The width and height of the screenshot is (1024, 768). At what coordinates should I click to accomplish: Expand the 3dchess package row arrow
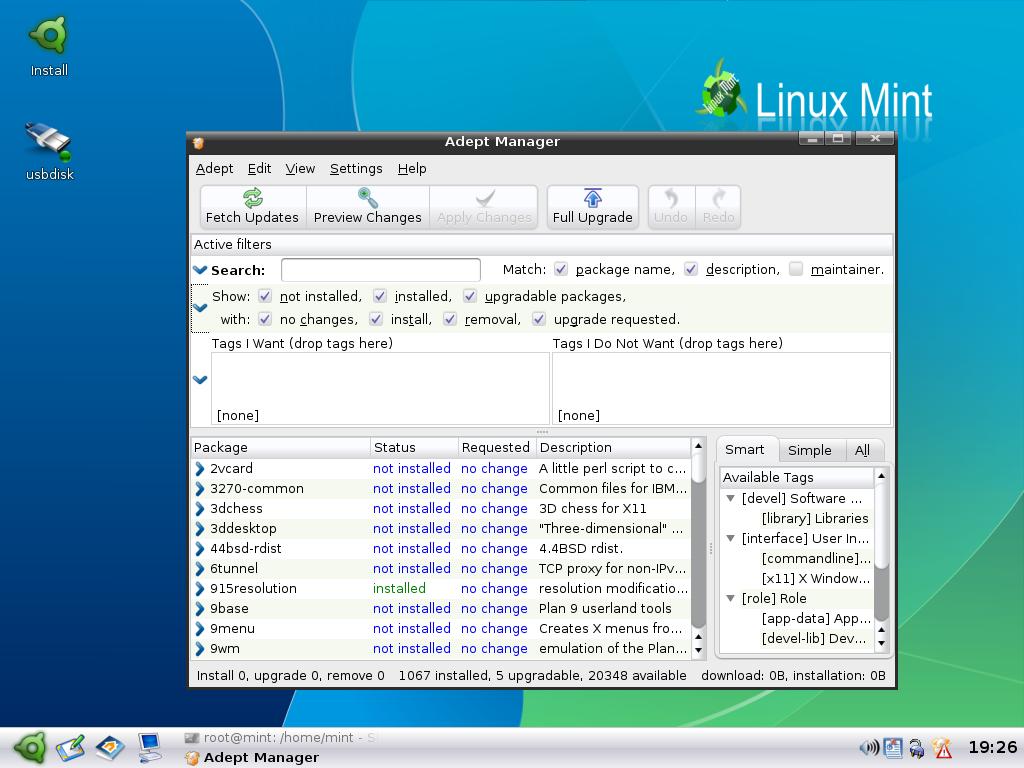click(x=200, y=508)
